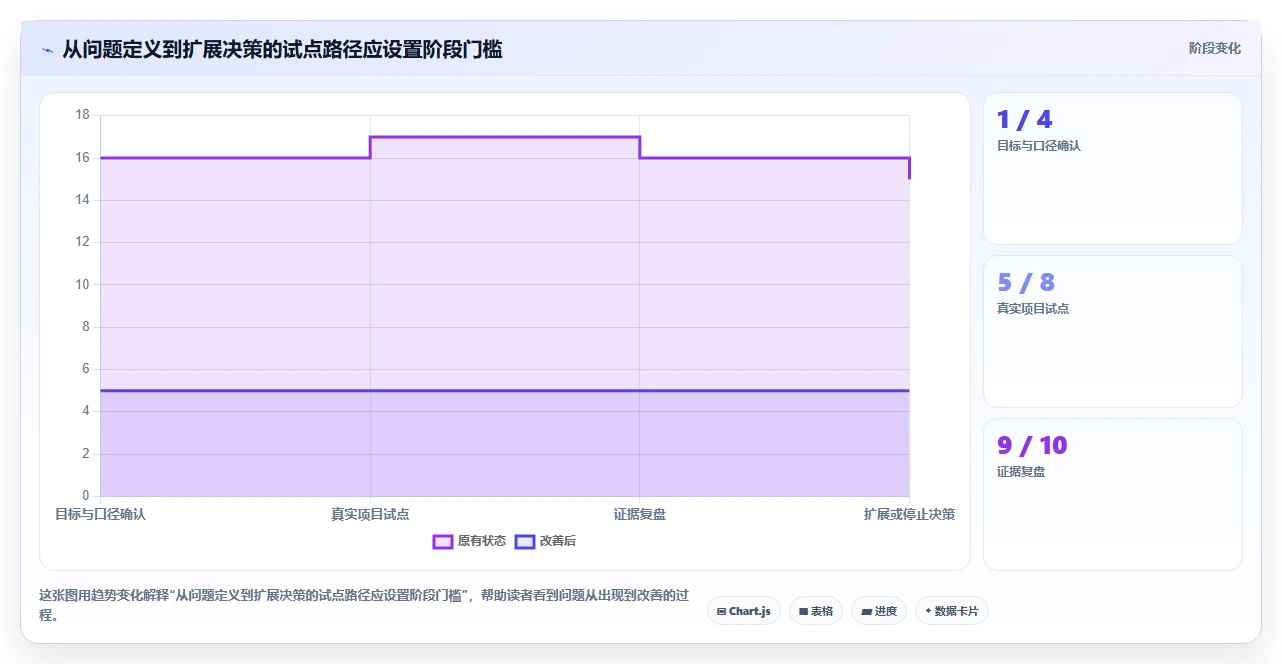Select the 数据卡片 tag chip
Image resolution: width=1282 pixels, height=664 pixels.
point(952,611)
